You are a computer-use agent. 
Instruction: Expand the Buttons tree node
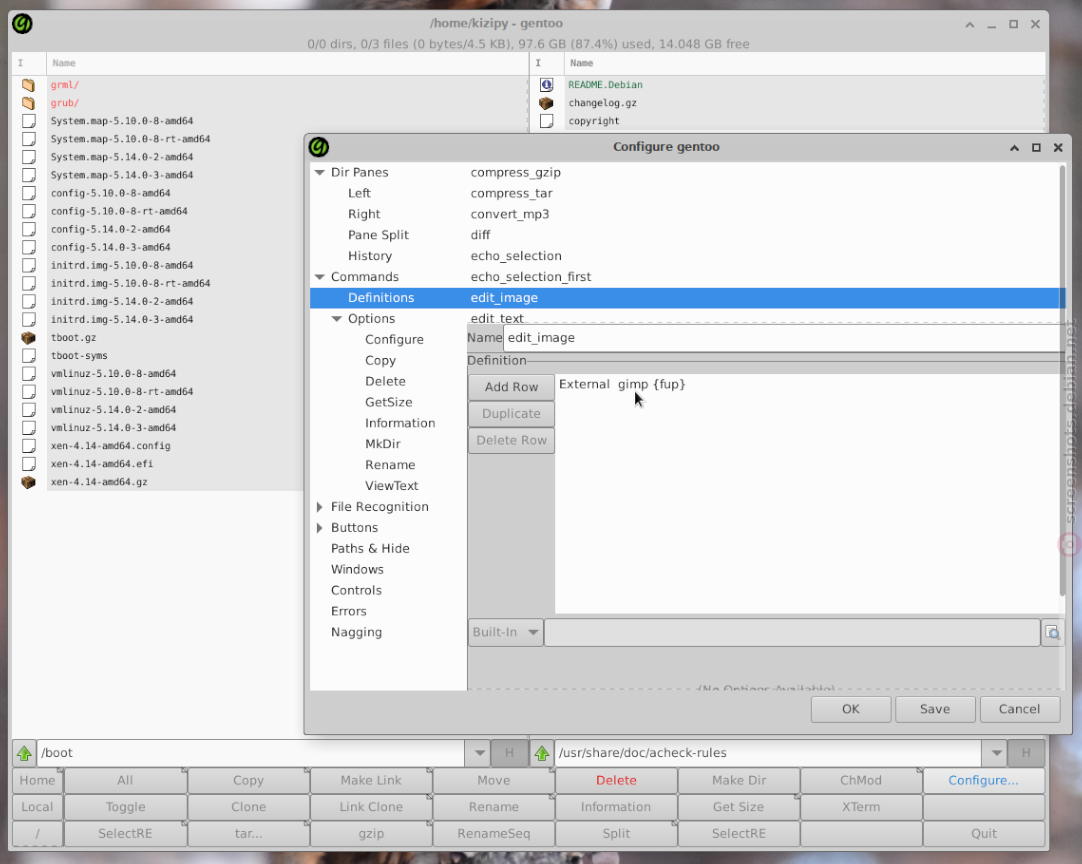[x=319, y=528]
